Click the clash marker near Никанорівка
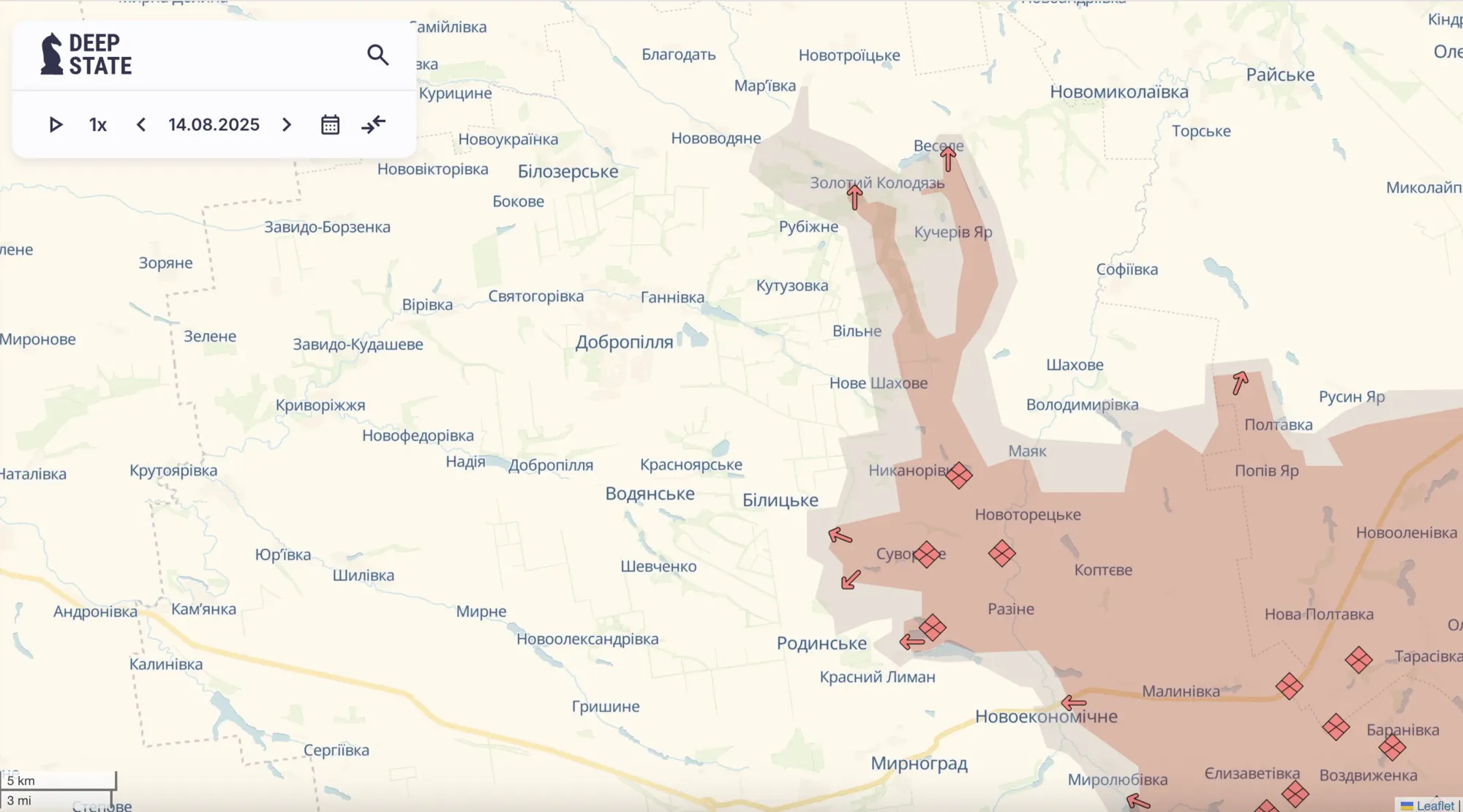The image size is (1463, 812). pyautogui.click(x=959, y=475)
